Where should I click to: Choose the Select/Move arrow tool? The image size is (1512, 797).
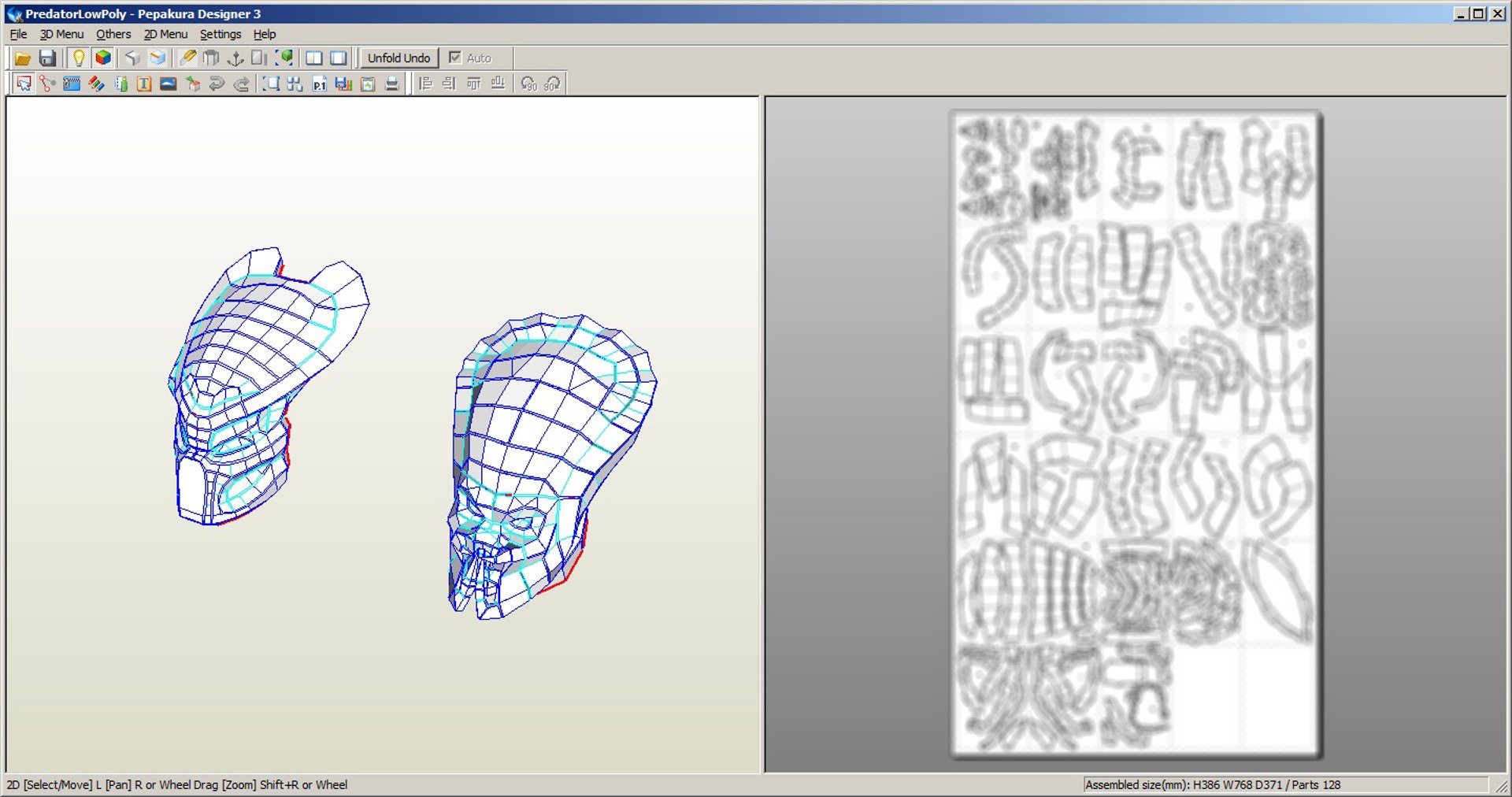[x=24, y=83]
